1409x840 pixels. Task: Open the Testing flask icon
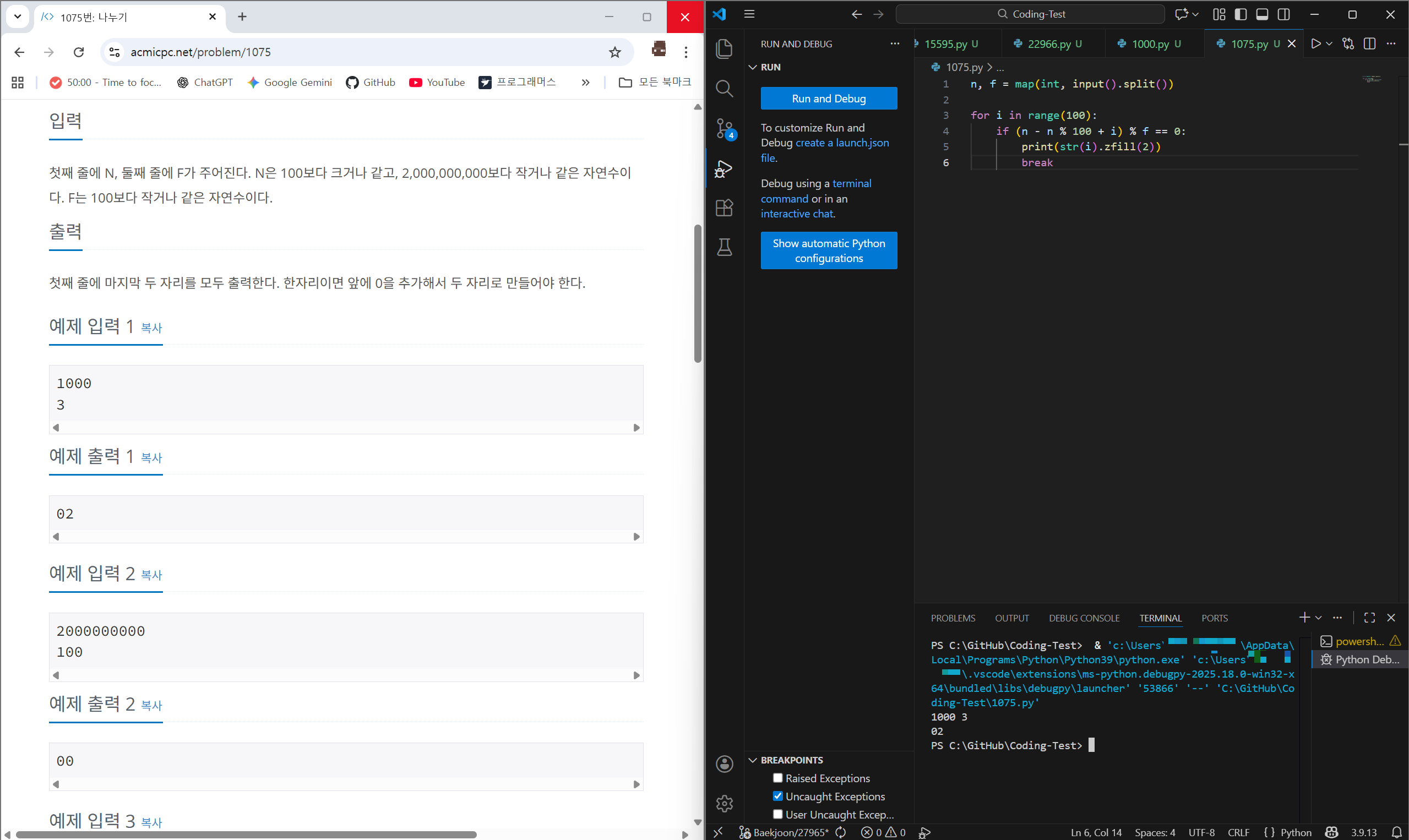(724, 247)
